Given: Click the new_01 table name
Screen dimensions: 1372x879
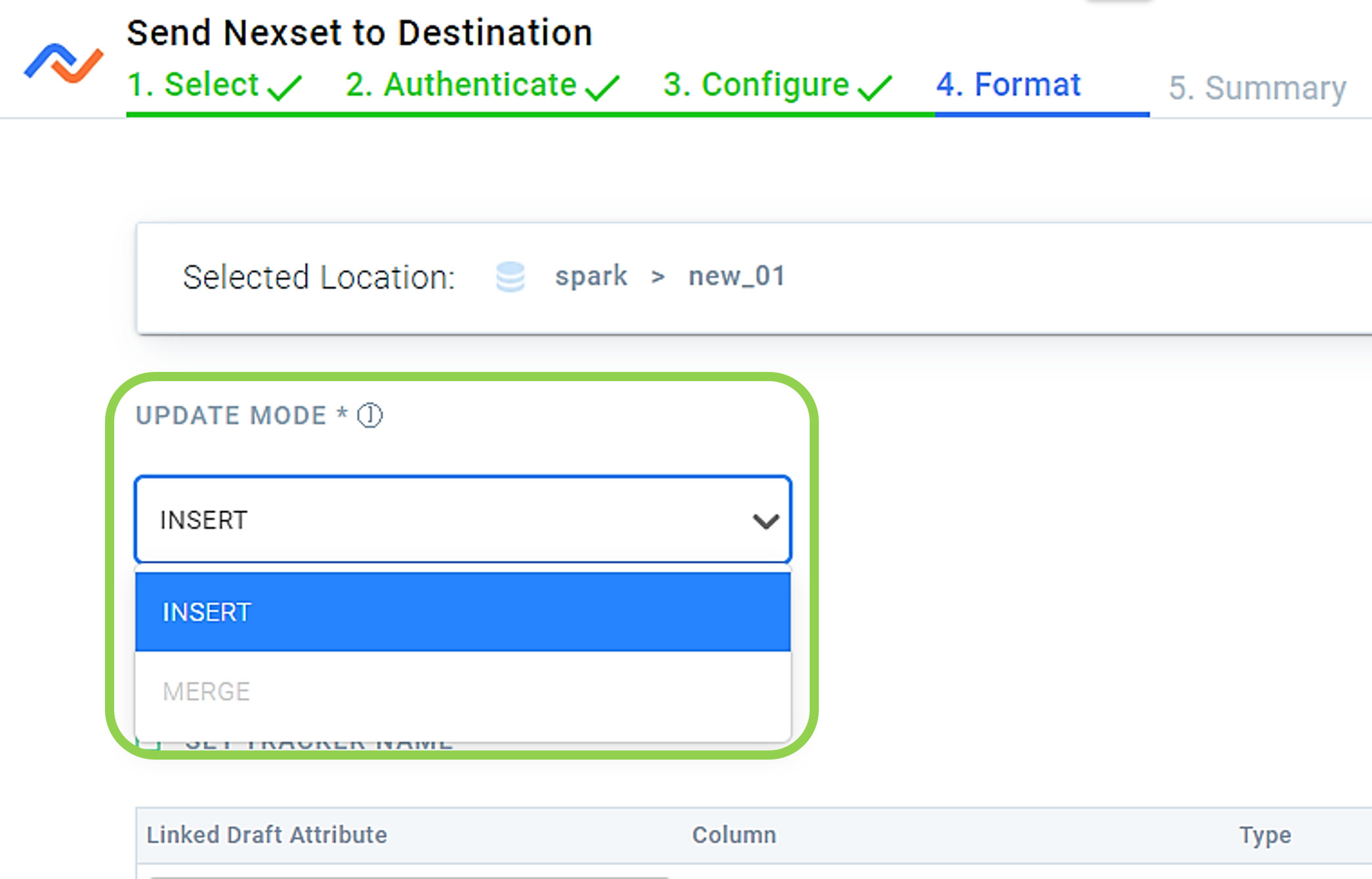Looking at the screenshot, I should 737,276.
